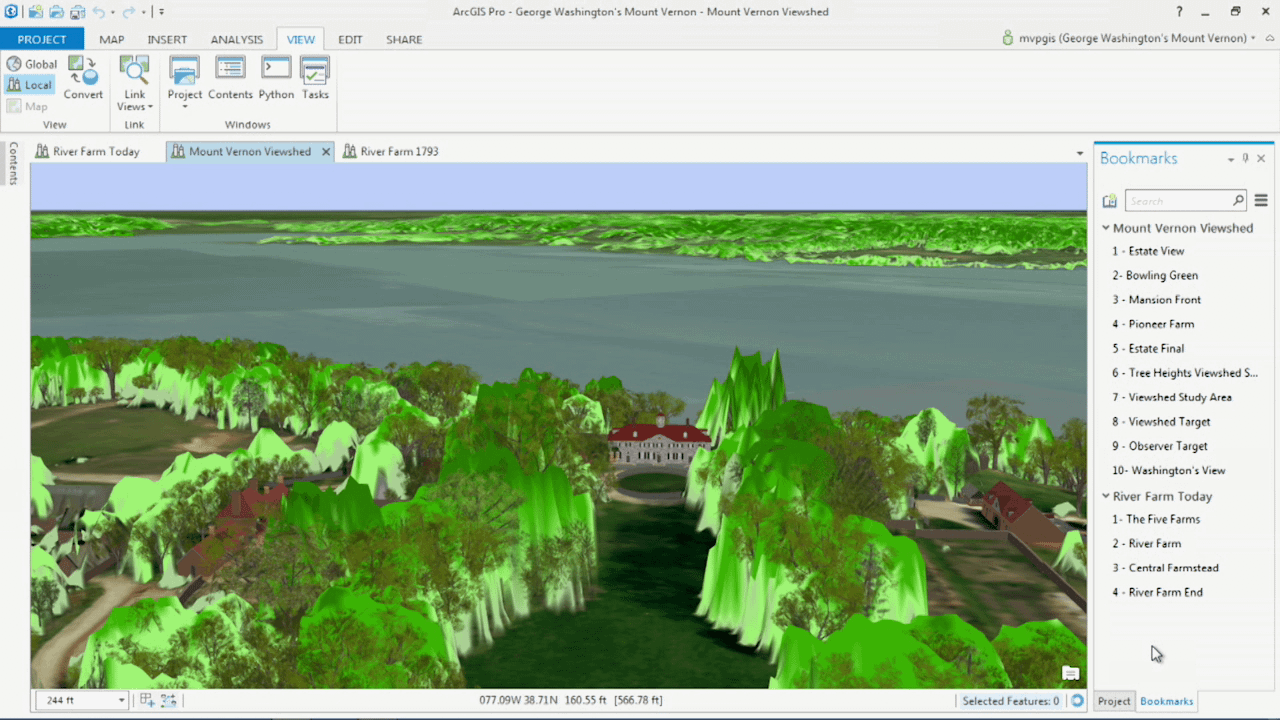This screenshot has width=1280, height=720.
Task: Select bookmark 9 - Observer Target
Action: 1160,446
